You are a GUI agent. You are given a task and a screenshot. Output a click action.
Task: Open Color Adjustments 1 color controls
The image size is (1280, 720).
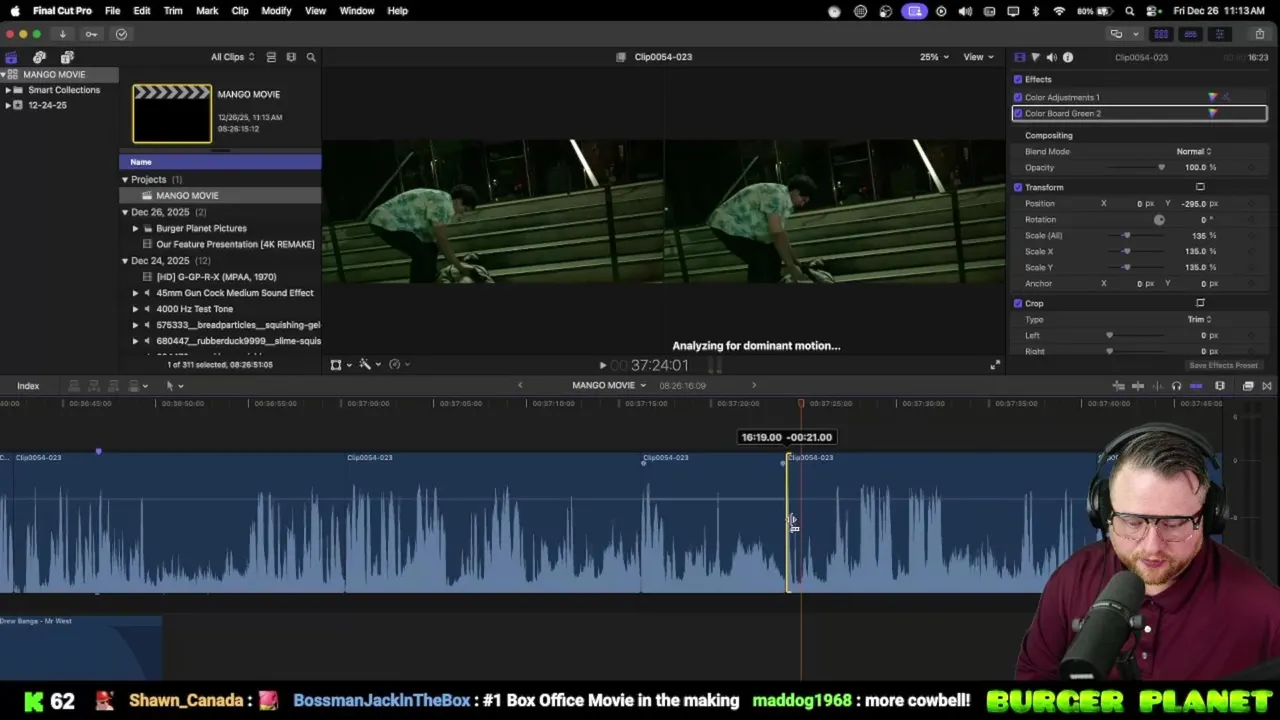coord(1213,97)
